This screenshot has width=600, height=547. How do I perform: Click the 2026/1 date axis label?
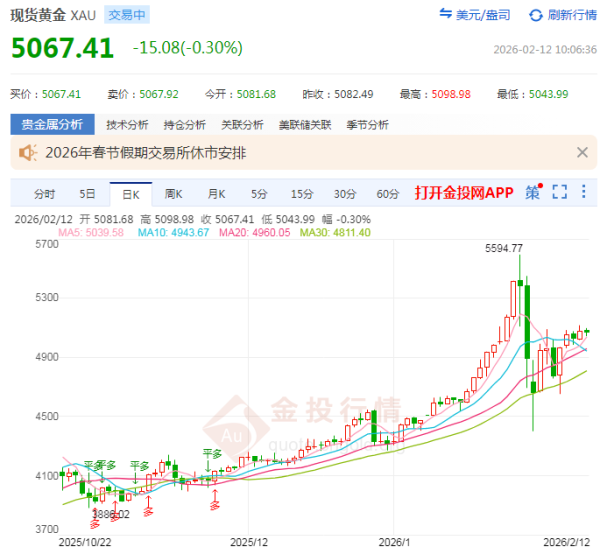[394, 542]
